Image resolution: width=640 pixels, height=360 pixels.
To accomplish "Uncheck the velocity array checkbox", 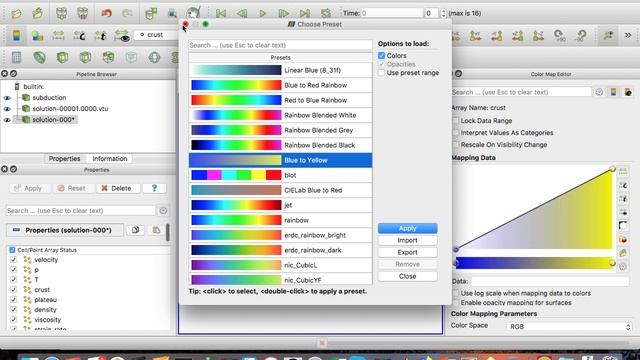I will [x=13, y=260].
